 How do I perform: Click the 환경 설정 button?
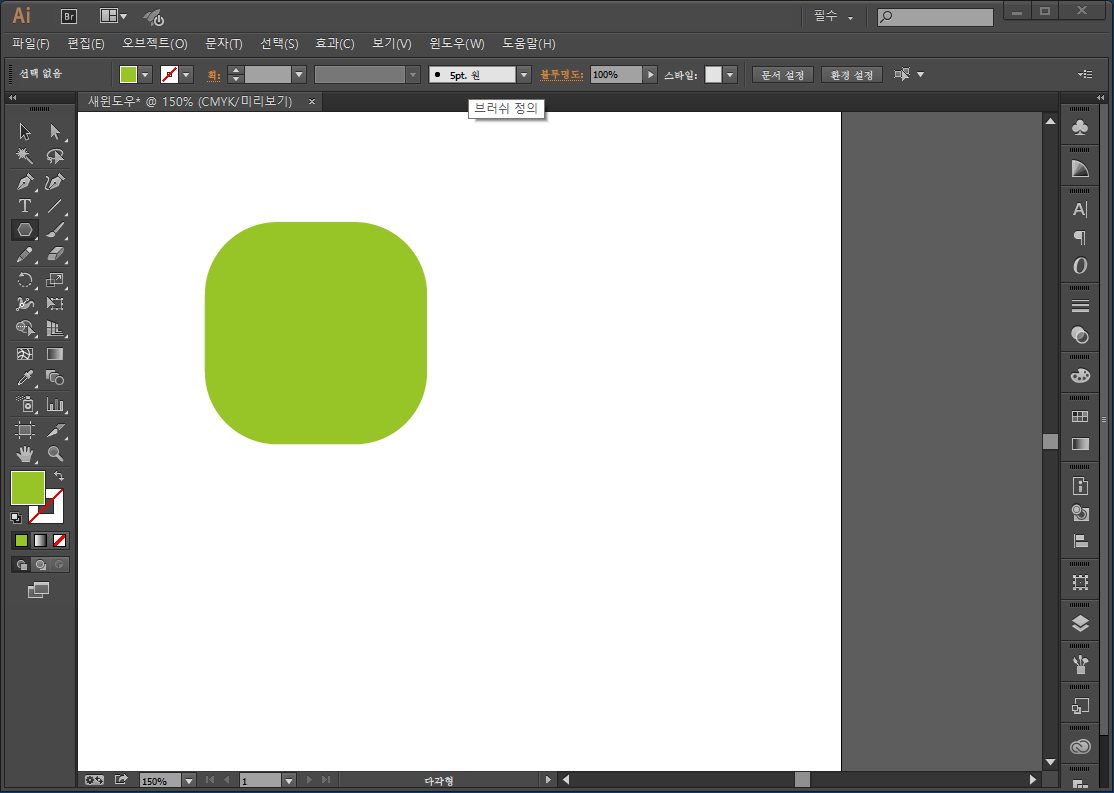[x=851, y=75]
